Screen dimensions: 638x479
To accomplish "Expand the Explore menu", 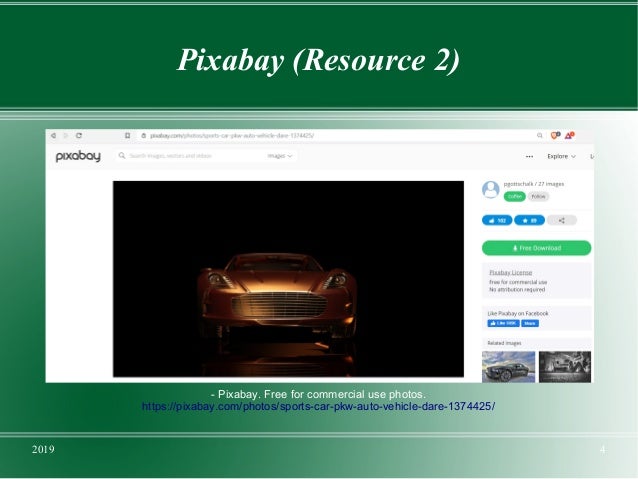I will 562,156.
